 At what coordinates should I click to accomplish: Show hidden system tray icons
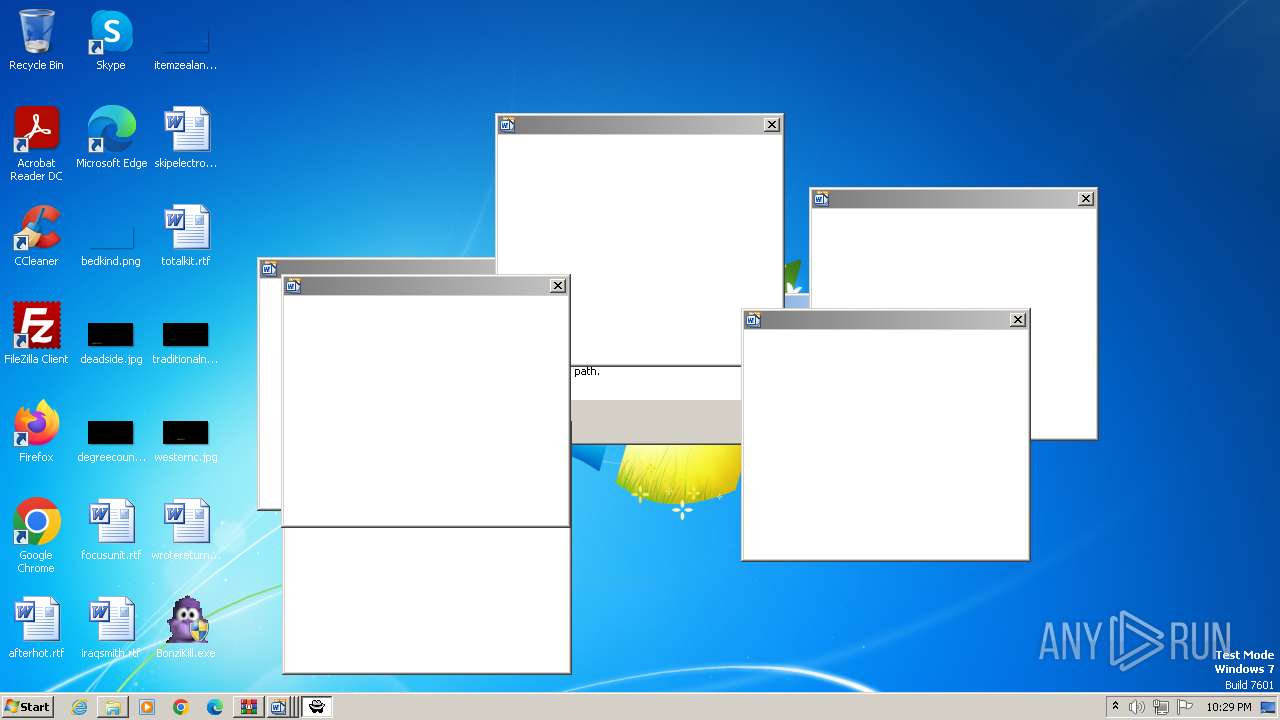point(1115,707)
